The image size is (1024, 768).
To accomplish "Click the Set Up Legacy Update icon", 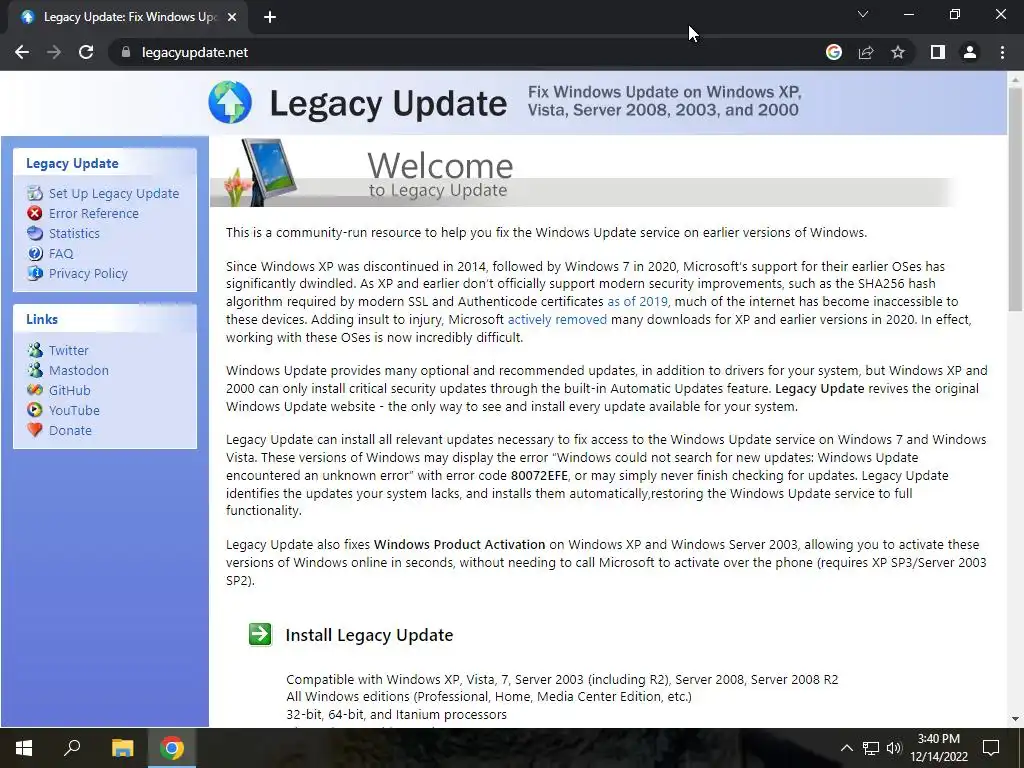I will click(x=35, y=193).
